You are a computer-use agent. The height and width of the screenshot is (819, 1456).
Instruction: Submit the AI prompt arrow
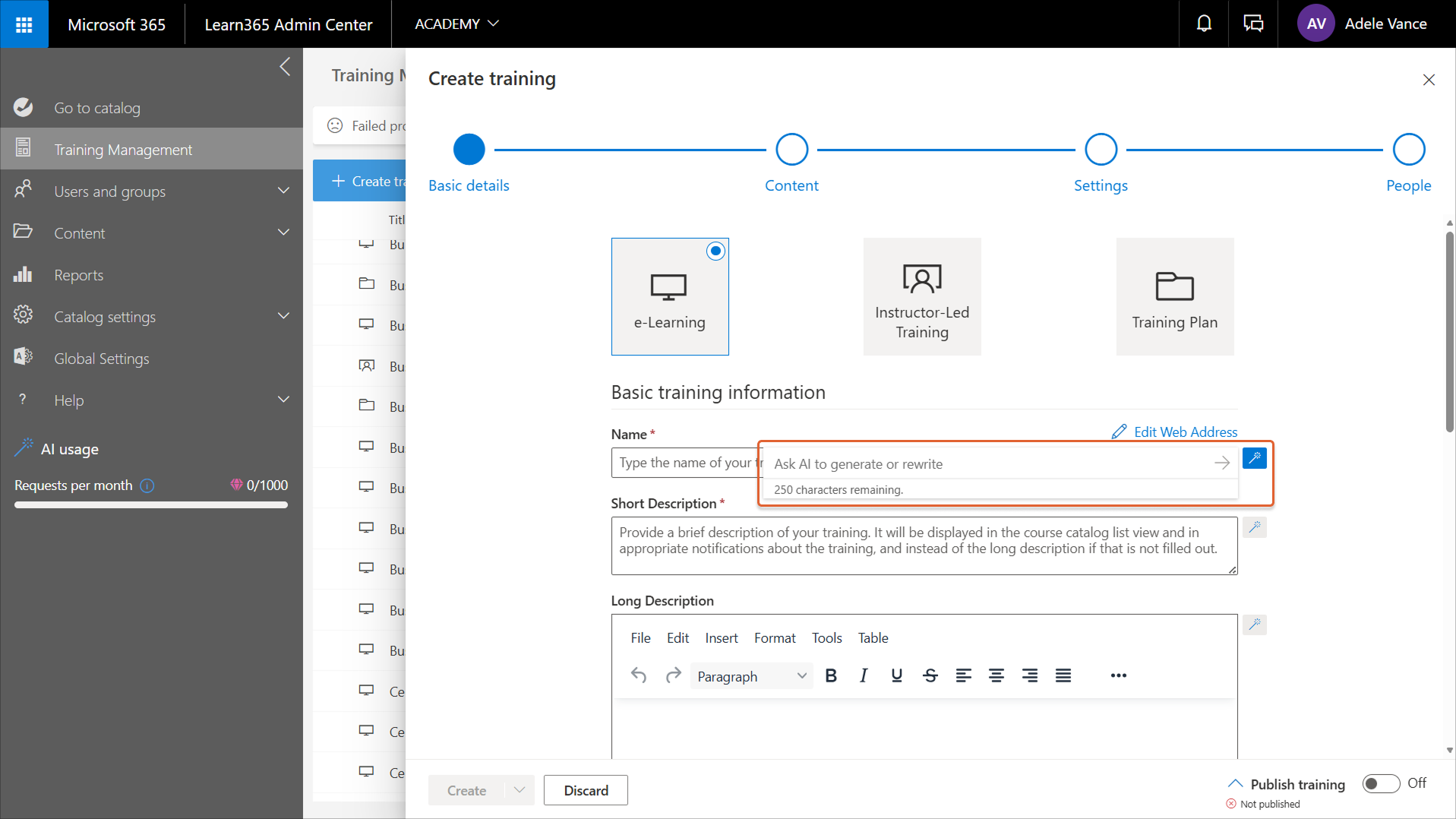[x=1221, y=463]
